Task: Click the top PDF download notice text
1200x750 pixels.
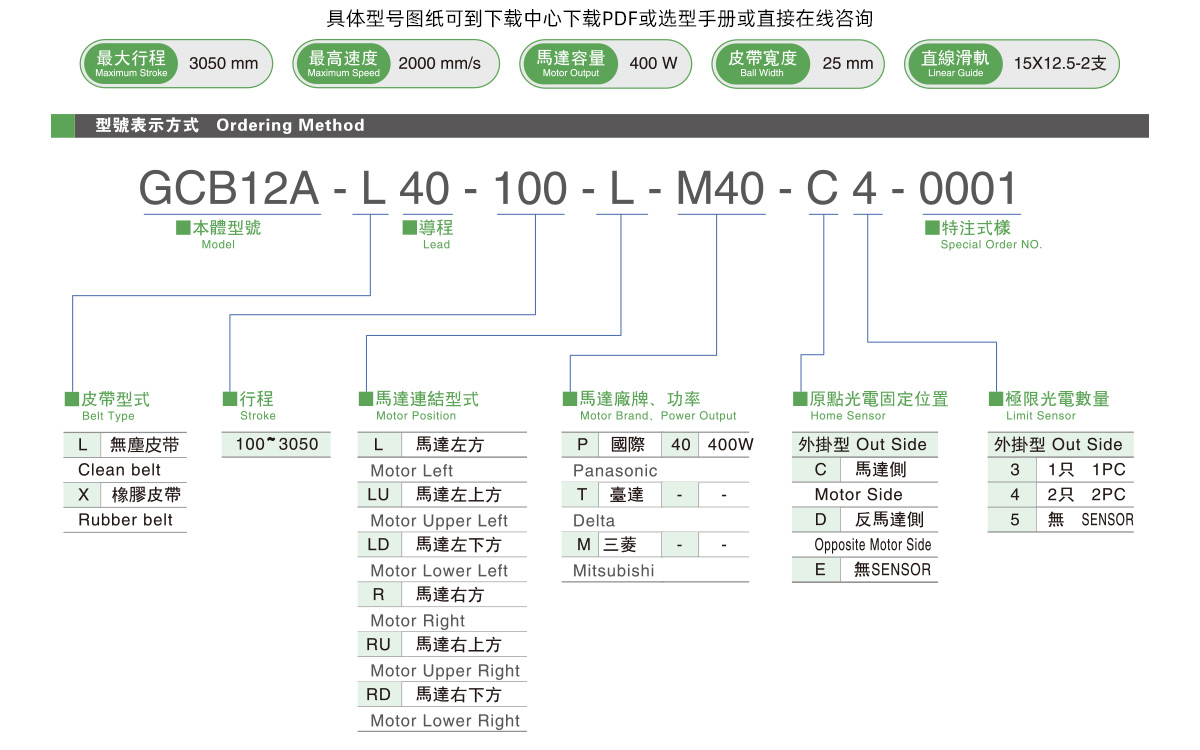Action: 600,18
